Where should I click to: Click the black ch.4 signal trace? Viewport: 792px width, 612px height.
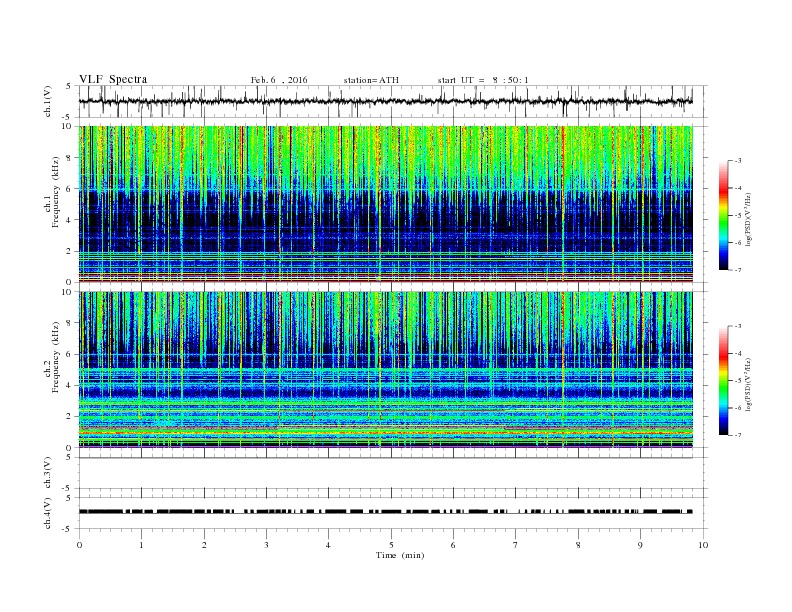point(386,512)
